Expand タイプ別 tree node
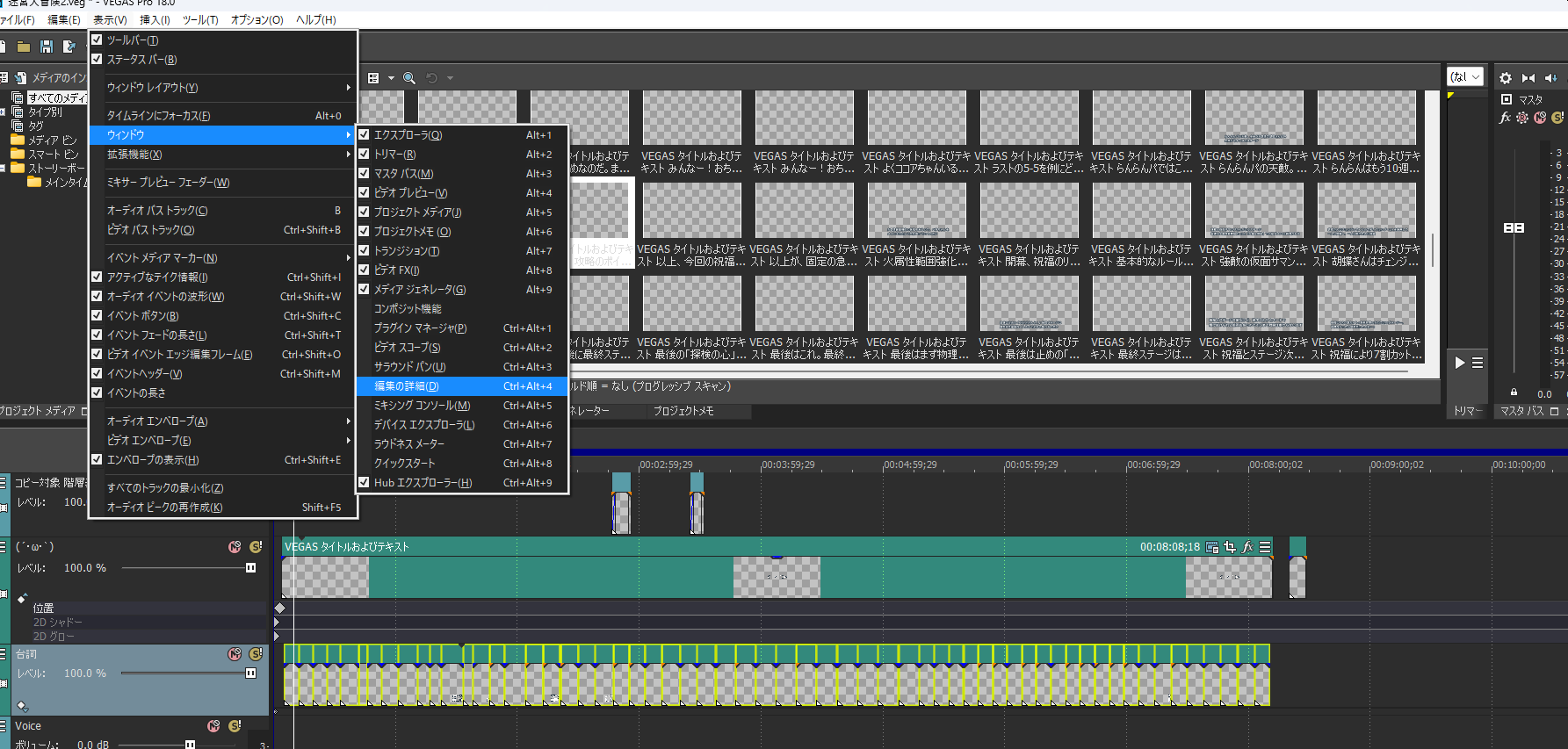Viewport: 1568px width, 749px height. tap(4, 112)
